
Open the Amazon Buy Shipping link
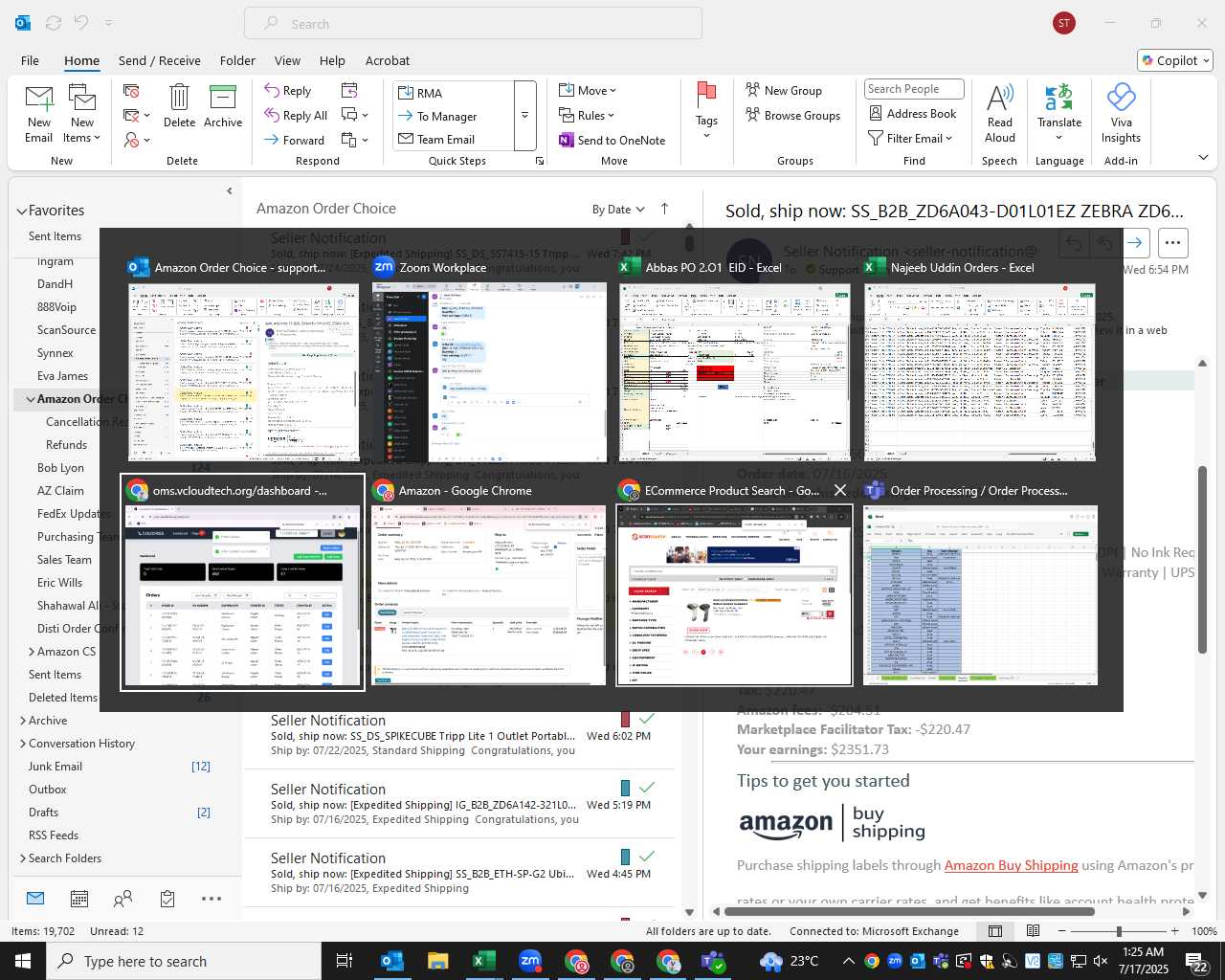tap(1011, 865)
